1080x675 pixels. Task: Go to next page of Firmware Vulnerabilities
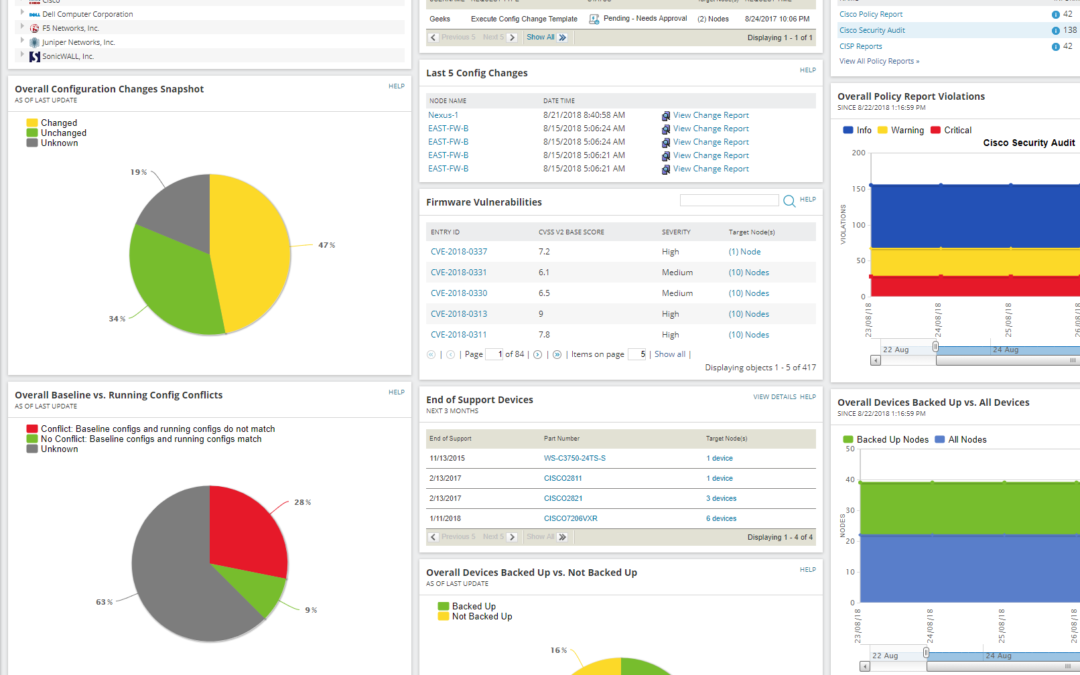point(538,355)
